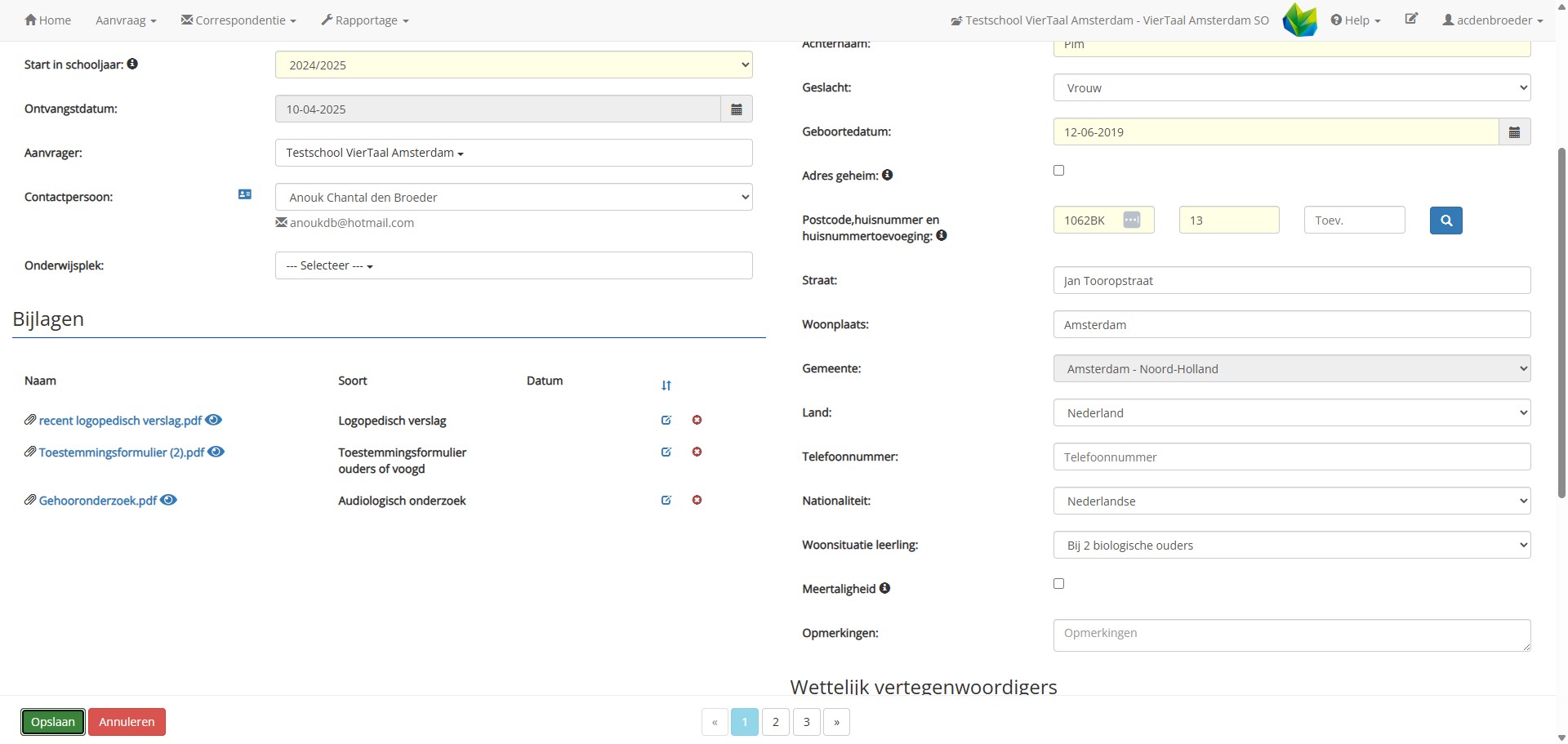The height and width of the screenshot is (744, 1568).
Task: Go to page 3 in pagination
Action: click(806, 722)
